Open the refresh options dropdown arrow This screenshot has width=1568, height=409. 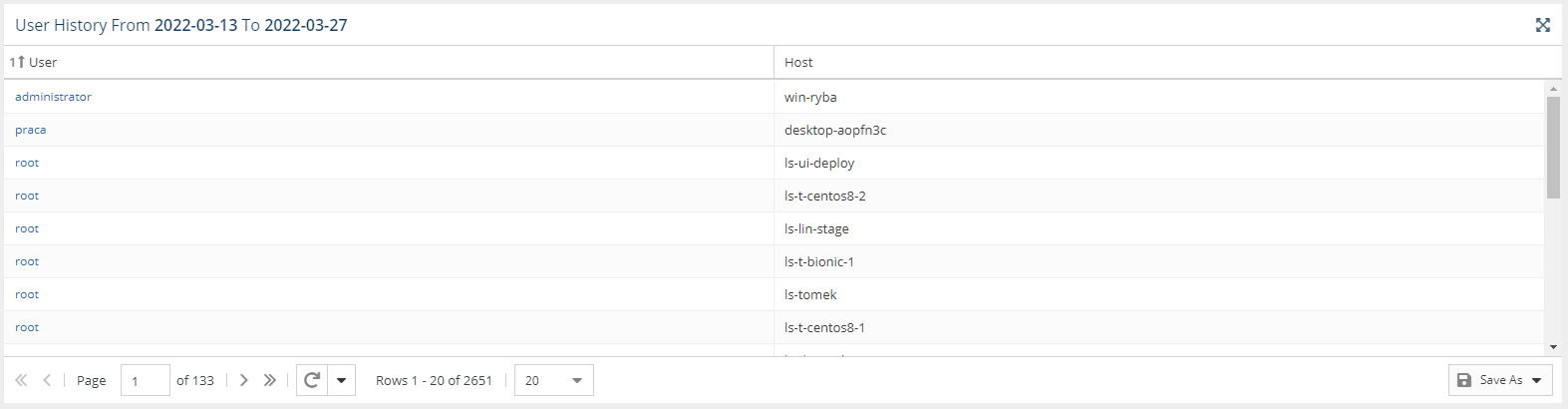[x=341, y=380]
